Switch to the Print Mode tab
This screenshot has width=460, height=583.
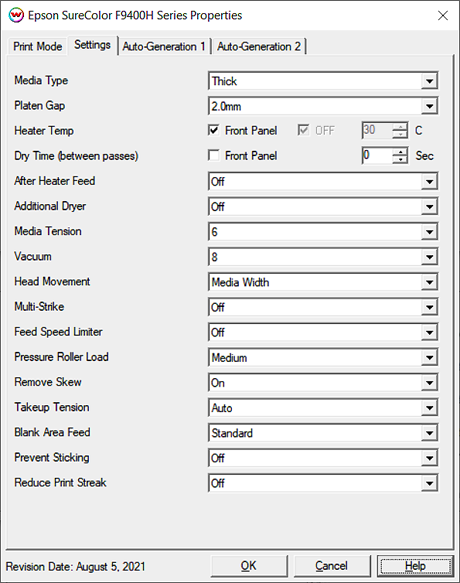[38, 46]
